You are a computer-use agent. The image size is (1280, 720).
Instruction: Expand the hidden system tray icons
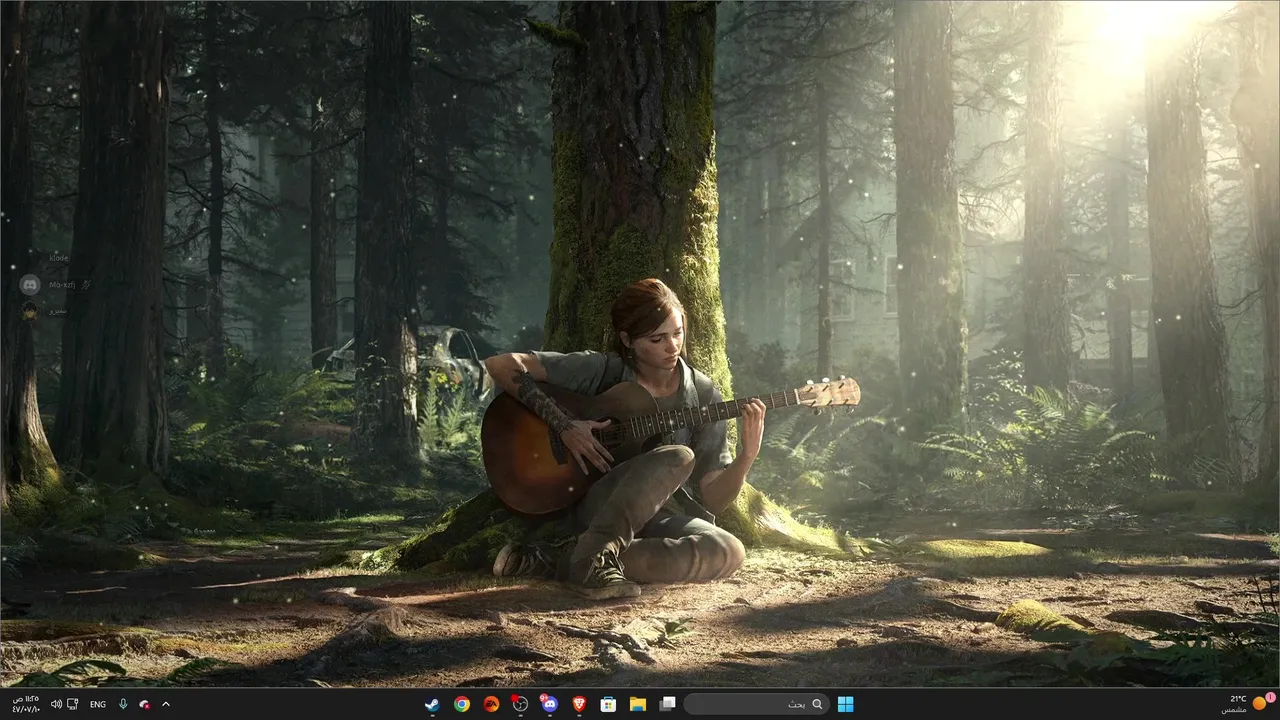coord(166,704)
